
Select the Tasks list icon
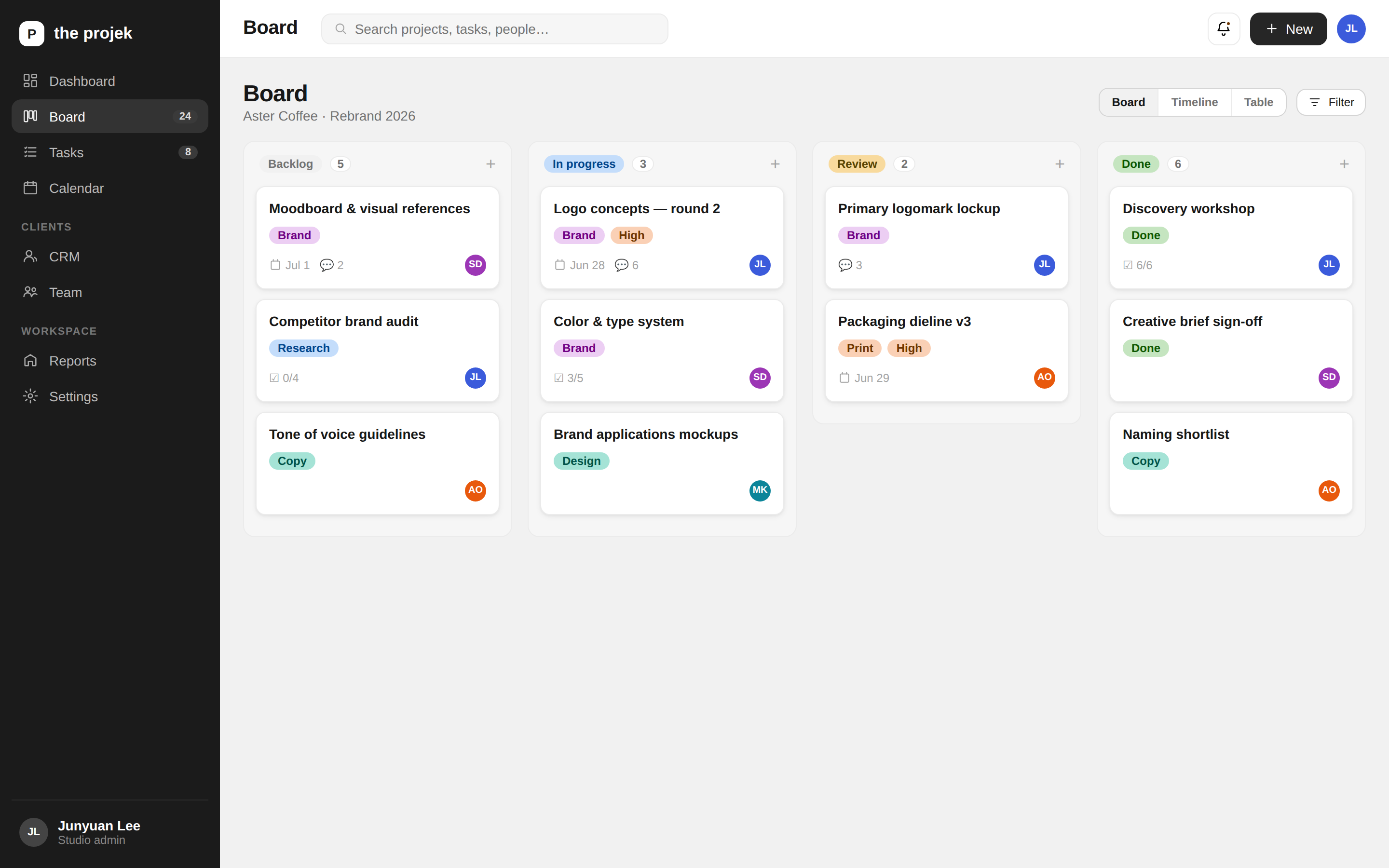30,152
